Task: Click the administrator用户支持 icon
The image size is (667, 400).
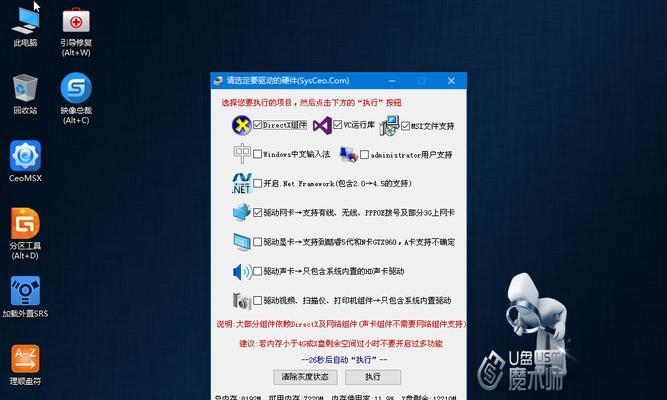Action: [349, 154]
